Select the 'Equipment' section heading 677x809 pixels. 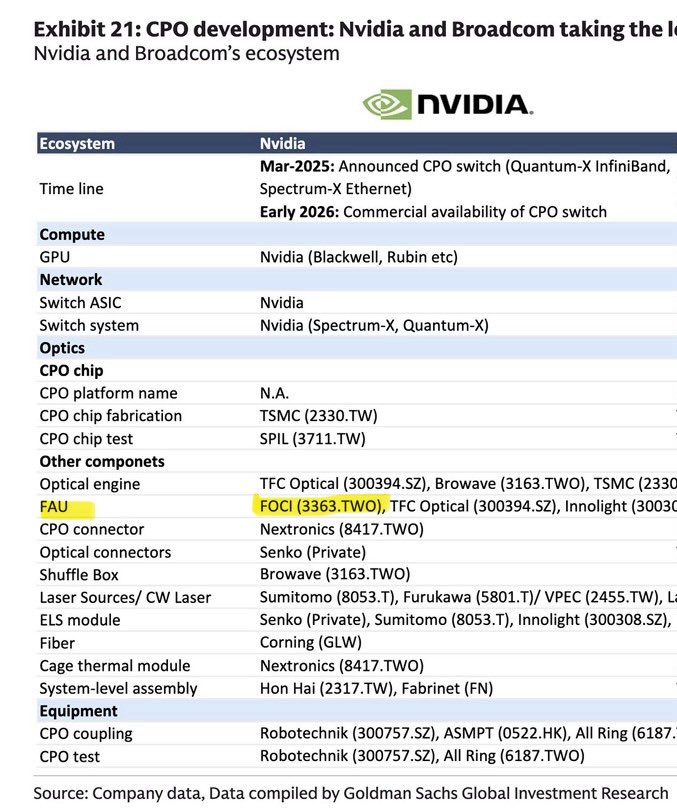pos(78,711)
